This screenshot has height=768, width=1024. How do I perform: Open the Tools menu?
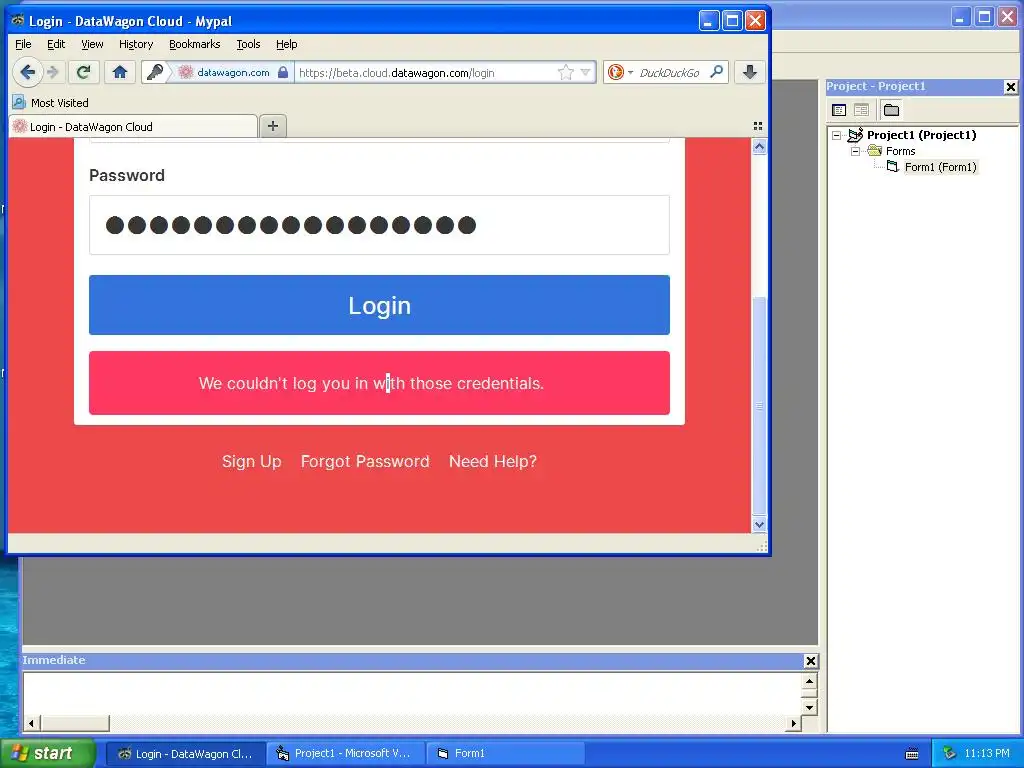coord(248,44)
